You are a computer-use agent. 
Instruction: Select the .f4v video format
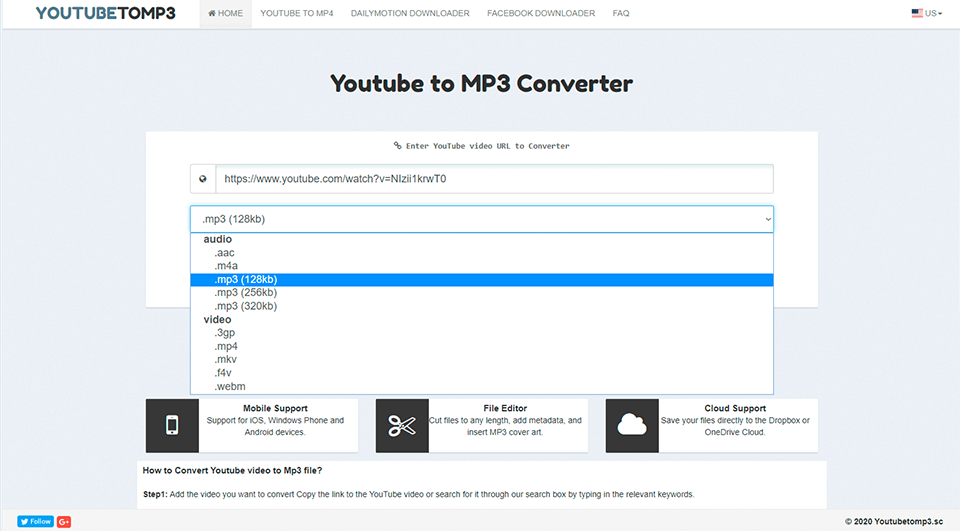point(482,373)
